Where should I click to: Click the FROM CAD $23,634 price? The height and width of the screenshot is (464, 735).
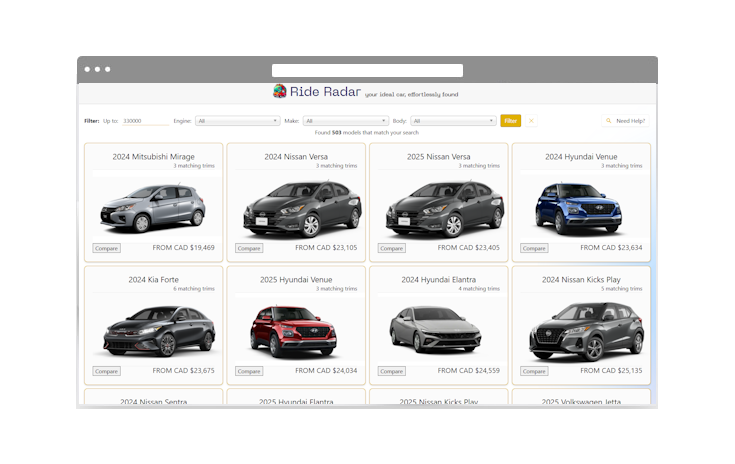[x=611, y=247]
